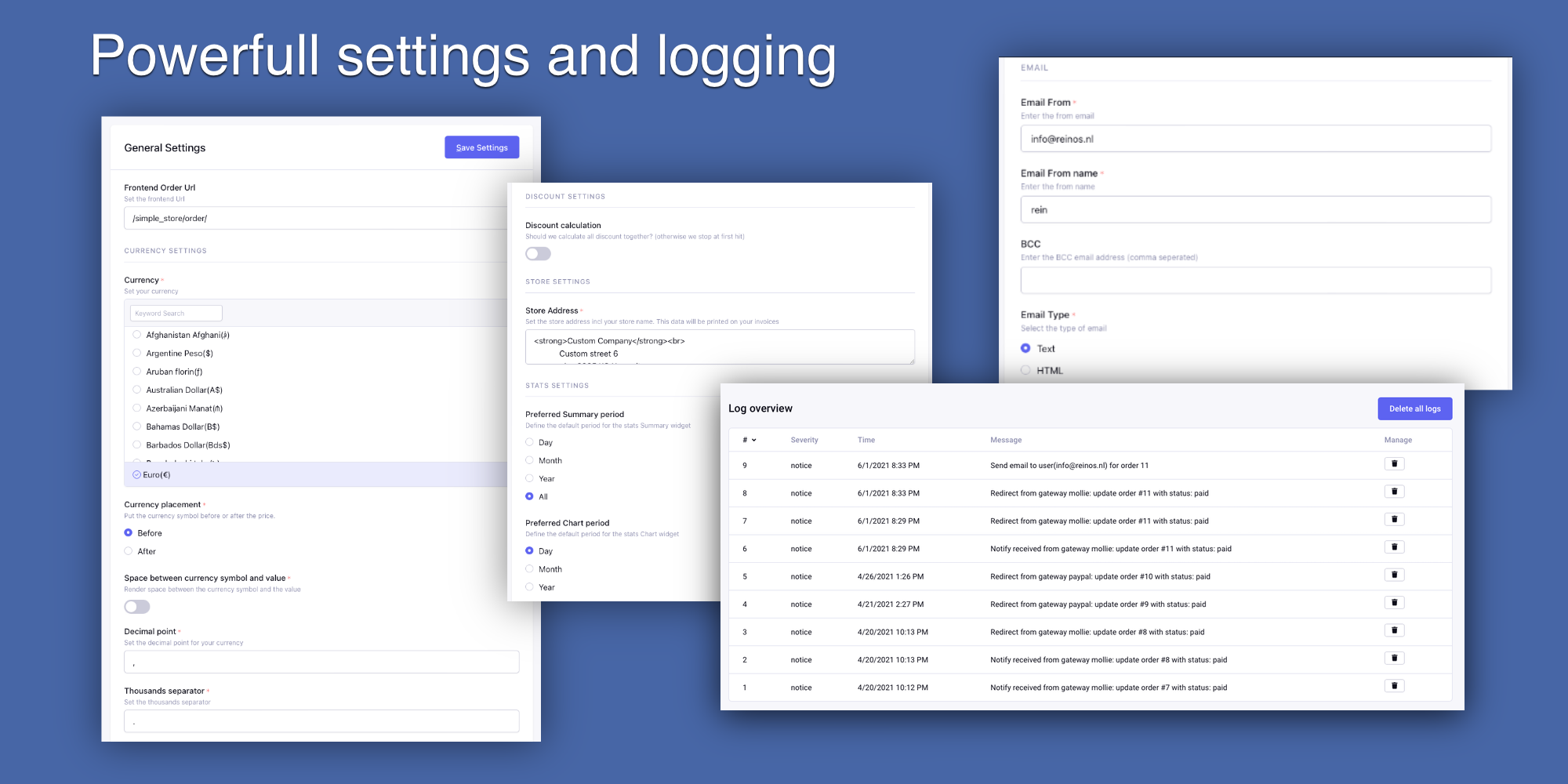1568x784 pixels.
Task: Sort logs by the # column arrow
Action: click(753, 440)
